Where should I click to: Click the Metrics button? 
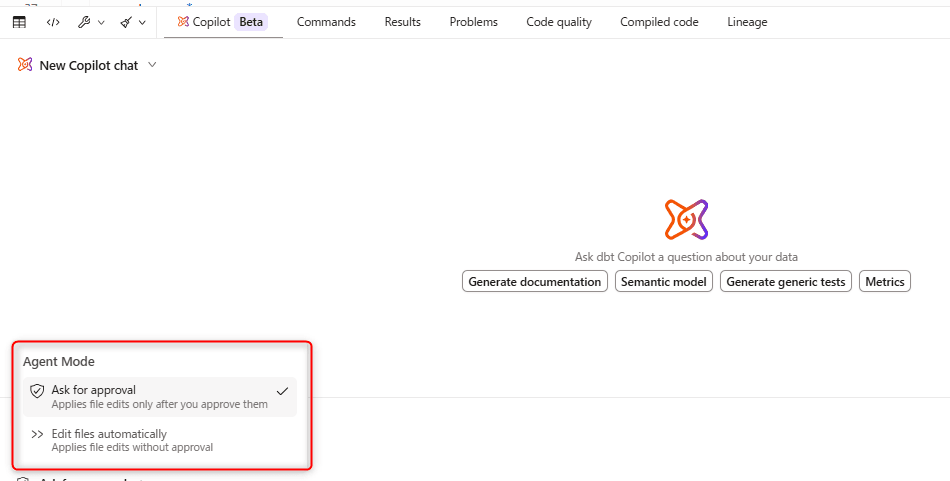885,282
